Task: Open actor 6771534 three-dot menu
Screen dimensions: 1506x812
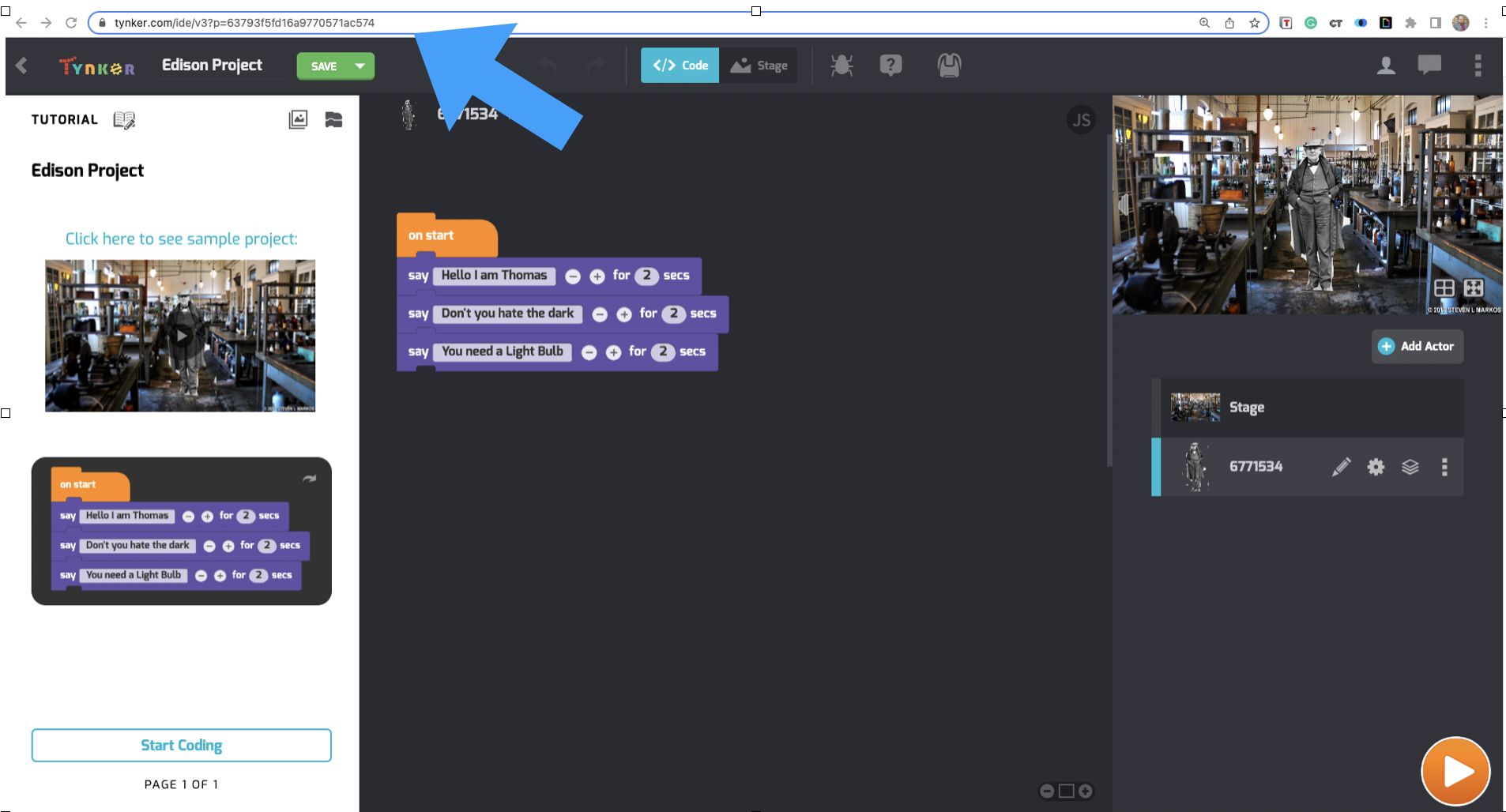Action: [x=1444, y=467]
